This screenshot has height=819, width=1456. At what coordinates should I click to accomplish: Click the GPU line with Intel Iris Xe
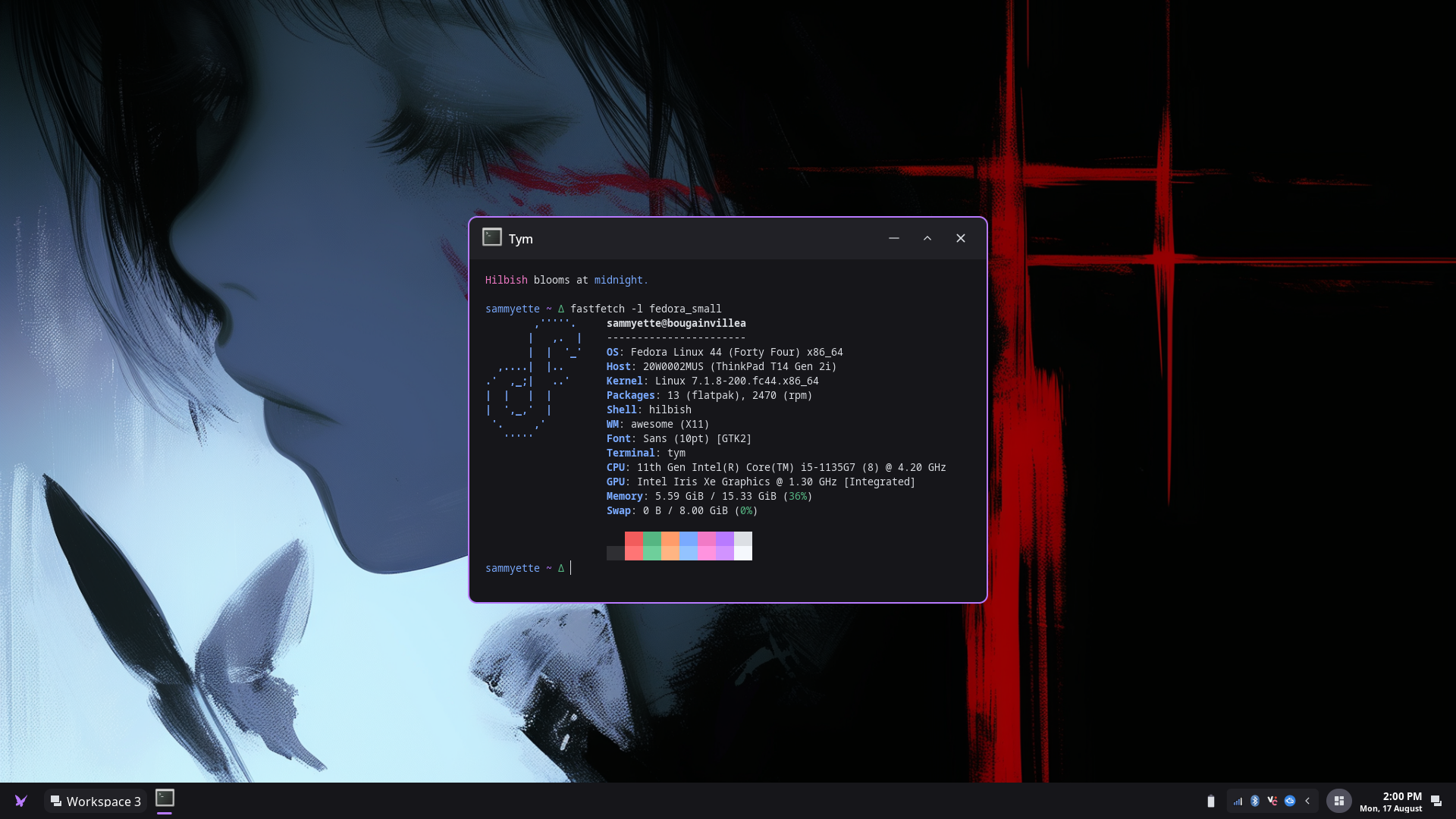tap(761, 482)
